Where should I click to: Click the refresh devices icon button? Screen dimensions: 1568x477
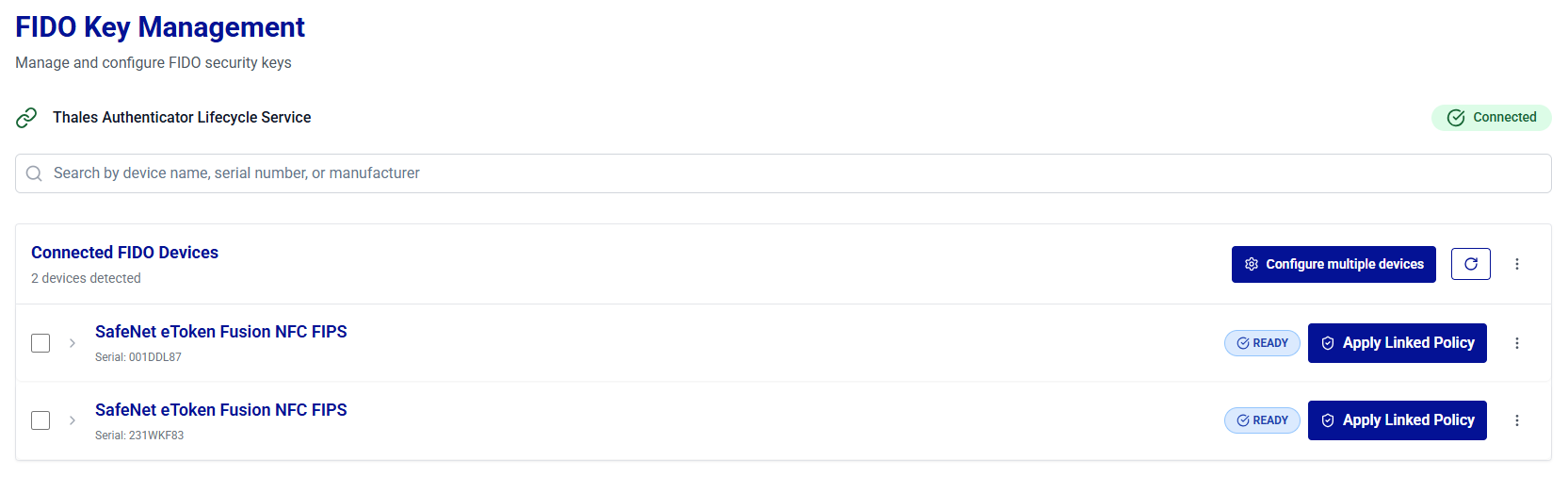[1470, 264]
